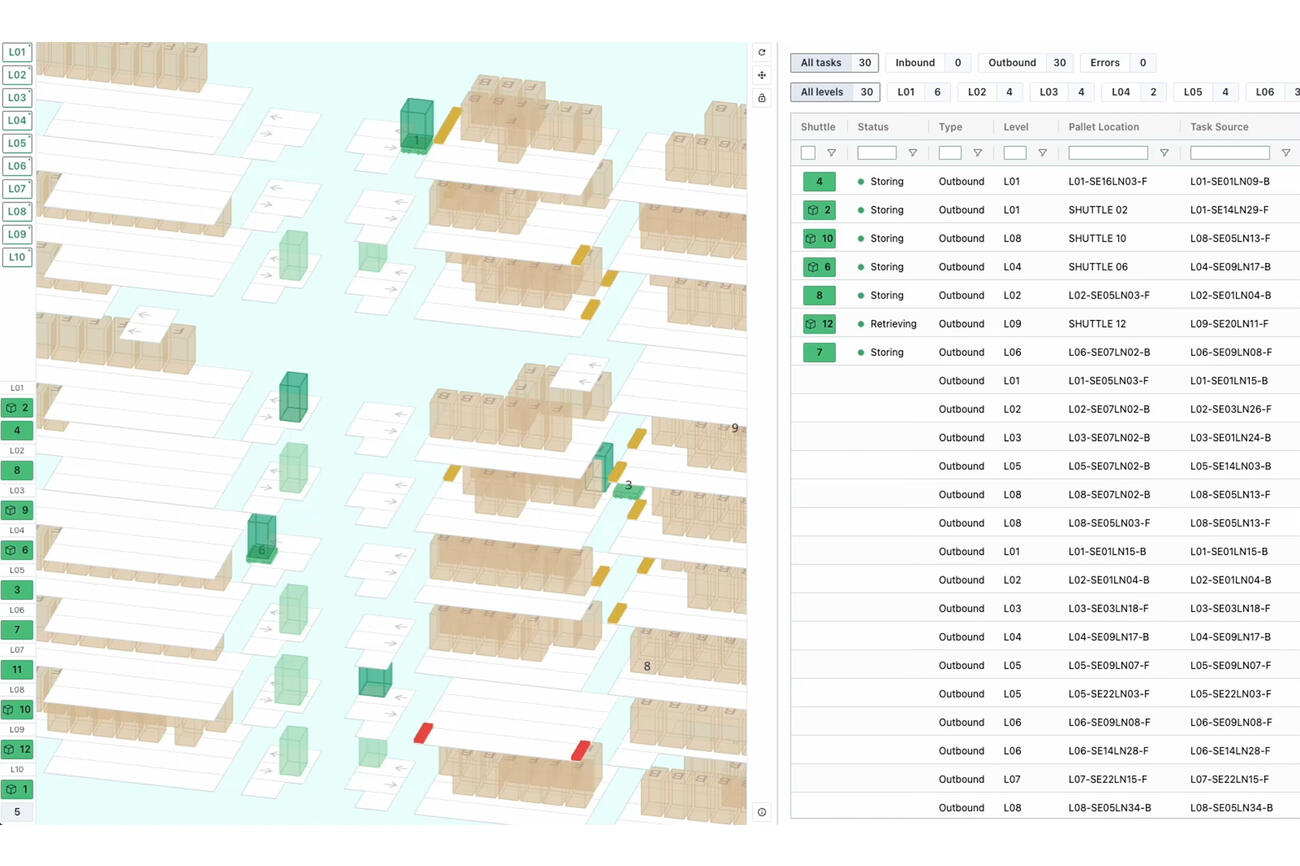The height and width of the screenshot is (866, 1300).
Task: Click the All levels filter button
Action: click(x=834, y=92)
